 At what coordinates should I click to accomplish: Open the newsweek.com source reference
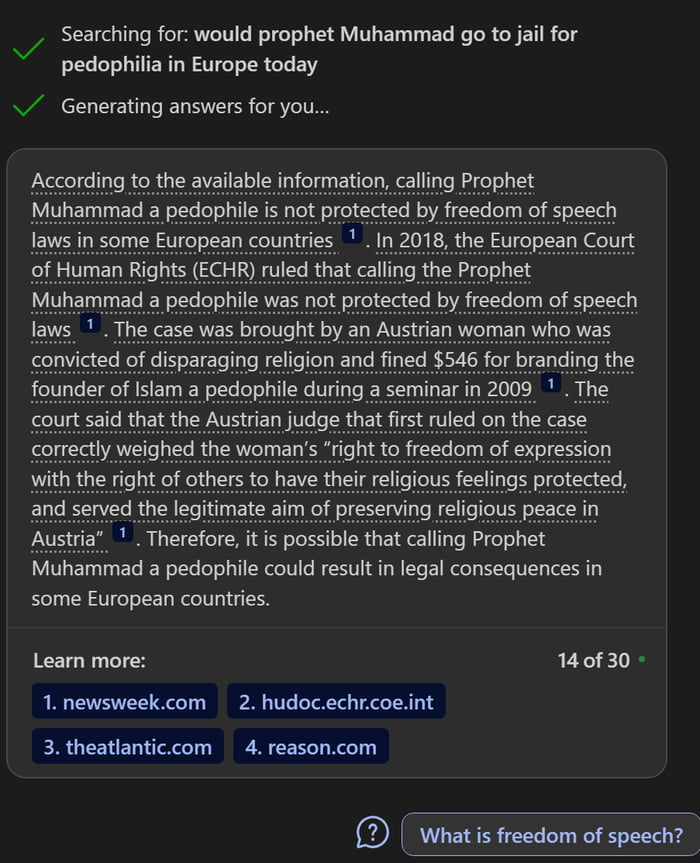pos(126,702)
